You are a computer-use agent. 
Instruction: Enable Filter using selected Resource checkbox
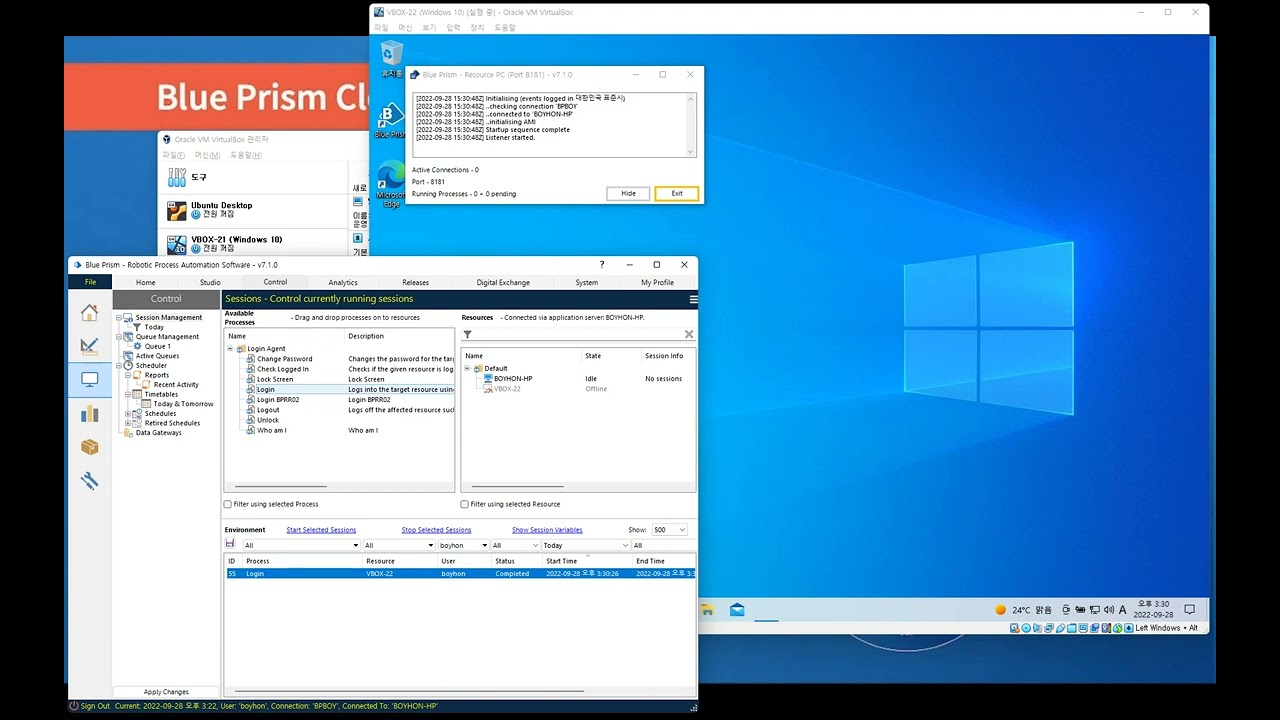[465, 505]
